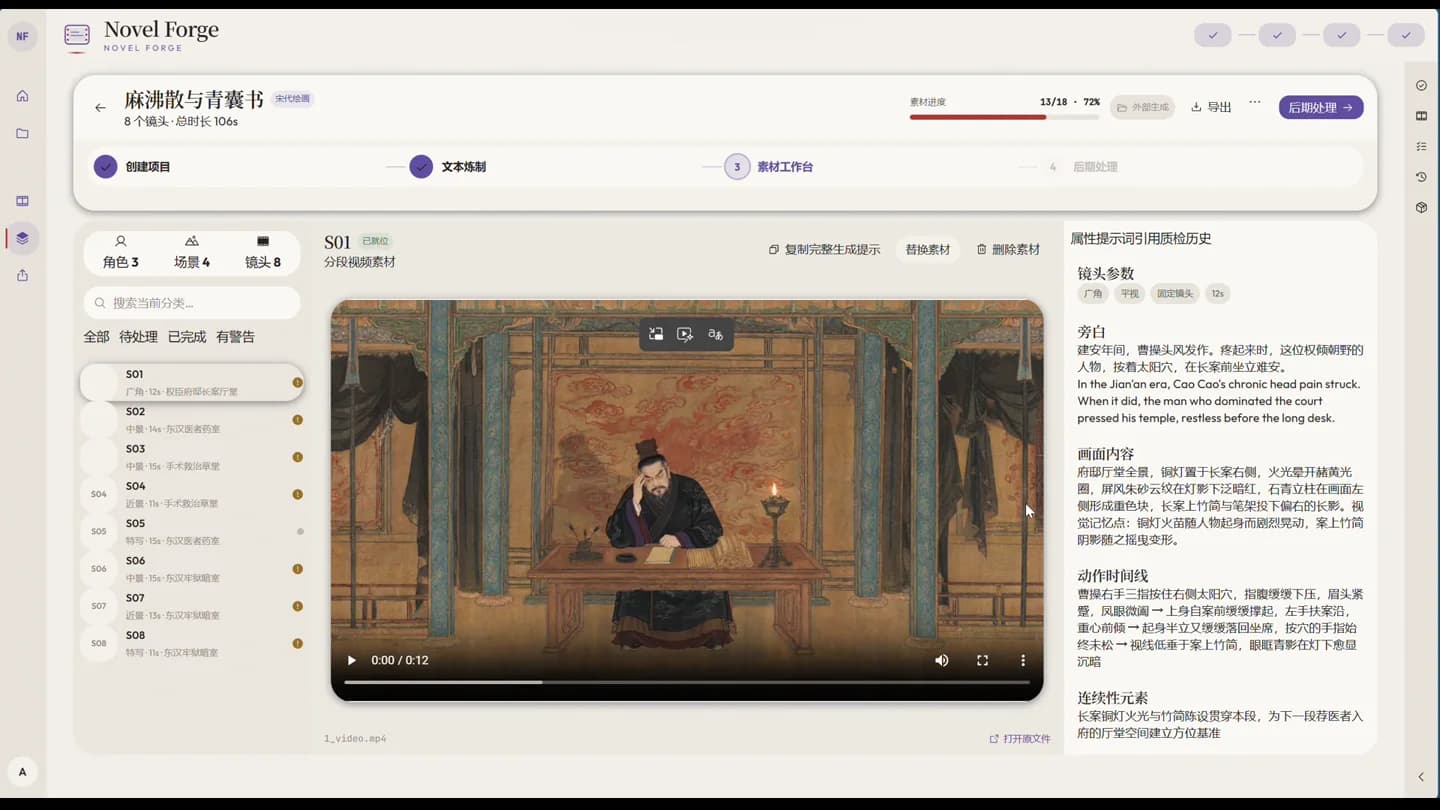Click the 后期处理 step 4
The height and width of the screenshot is (810, 1440).
tap(1081, 167)
